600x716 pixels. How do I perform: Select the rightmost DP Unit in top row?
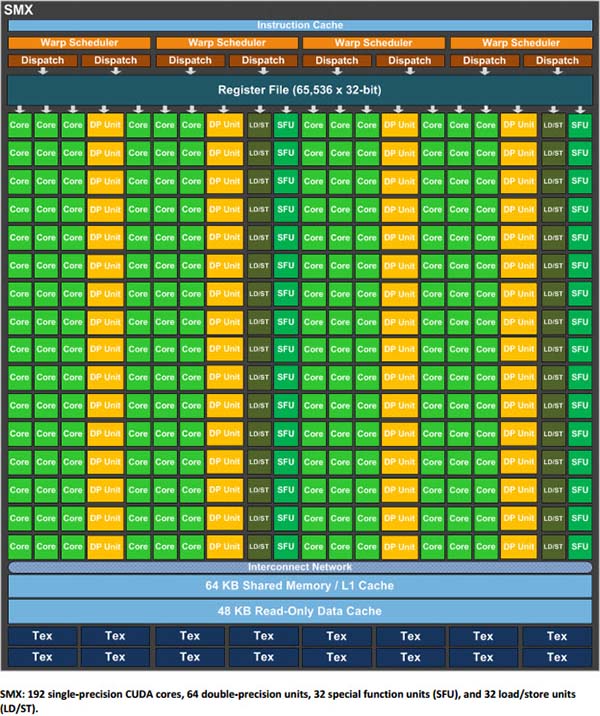coord(518,125)
